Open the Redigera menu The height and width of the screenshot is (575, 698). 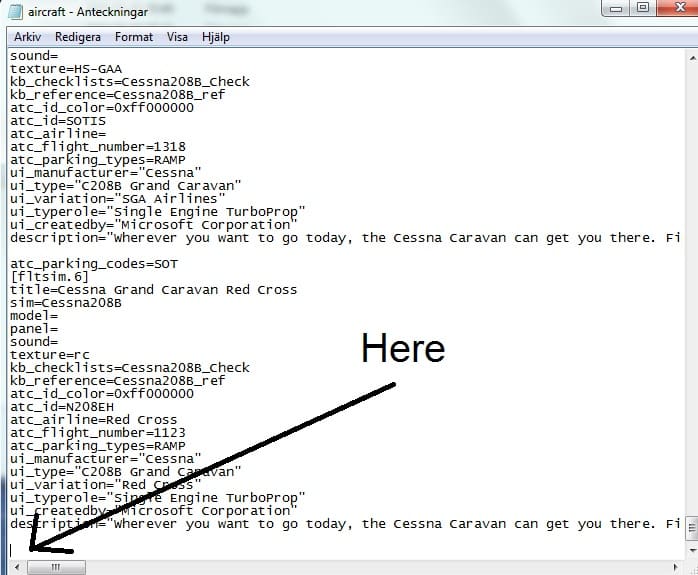pos(78,37)
